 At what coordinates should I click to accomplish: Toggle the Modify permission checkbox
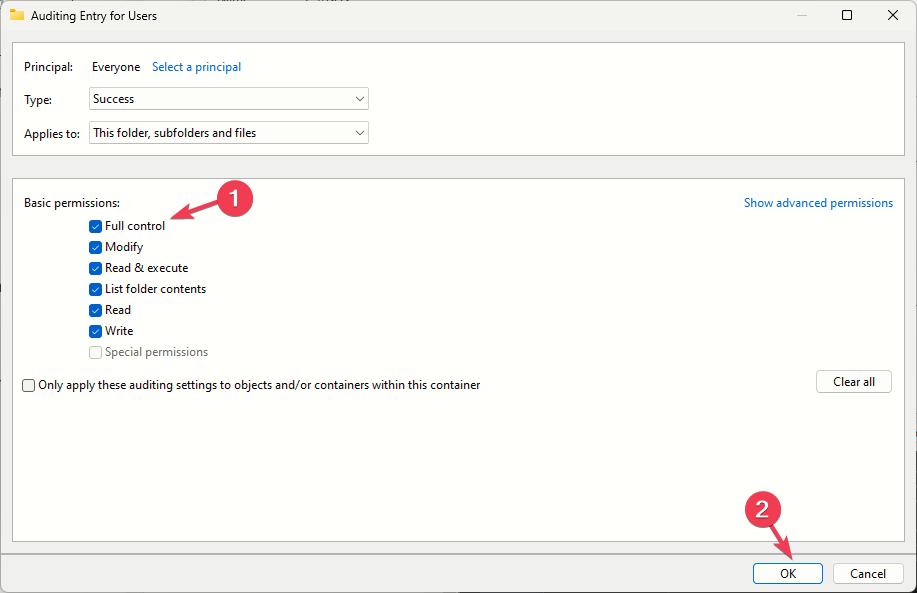tap(95, 247)
